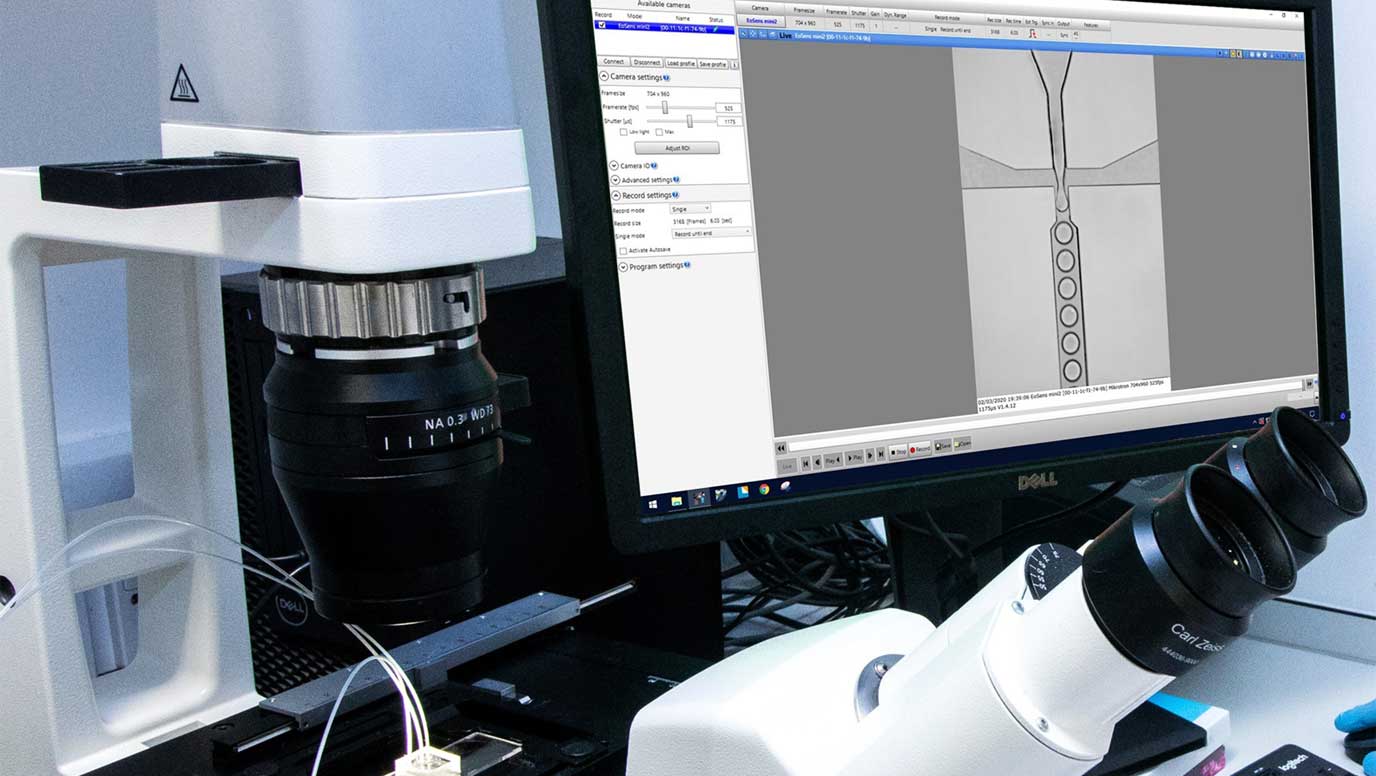Click the Framerate value field
Image resolution: width=1376 pixels, height=776 pixels.
pyautogui.click(x=729, y=108)
